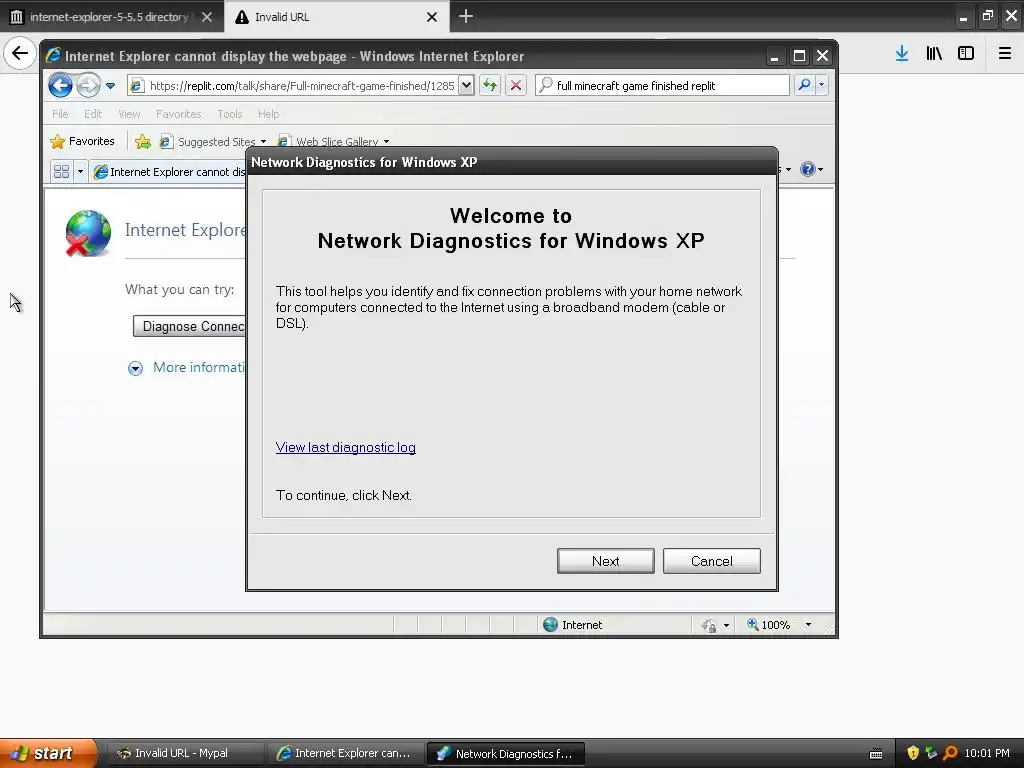1024x768 pixels.
Task: Open the tab list dropdown arrow
Action: click(80, 171)
